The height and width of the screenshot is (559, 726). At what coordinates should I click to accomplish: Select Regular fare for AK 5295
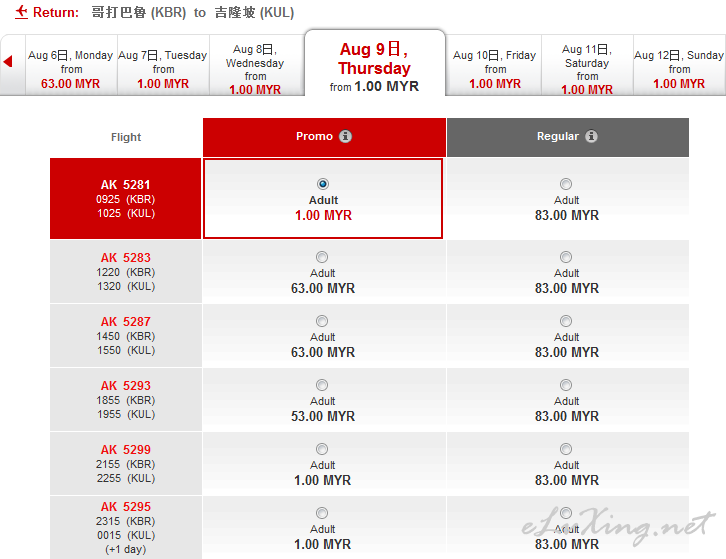(566, 513)
